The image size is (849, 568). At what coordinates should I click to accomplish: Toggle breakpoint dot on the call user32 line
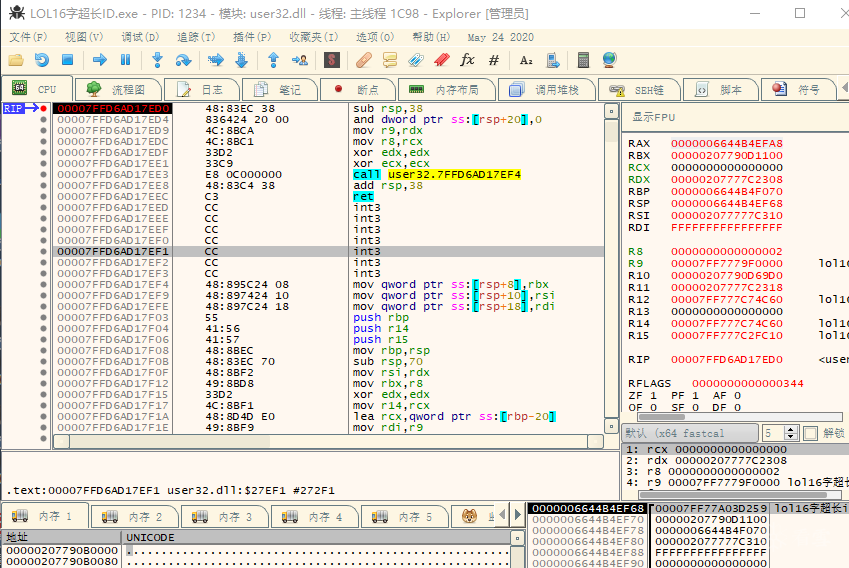click(43, 175)
